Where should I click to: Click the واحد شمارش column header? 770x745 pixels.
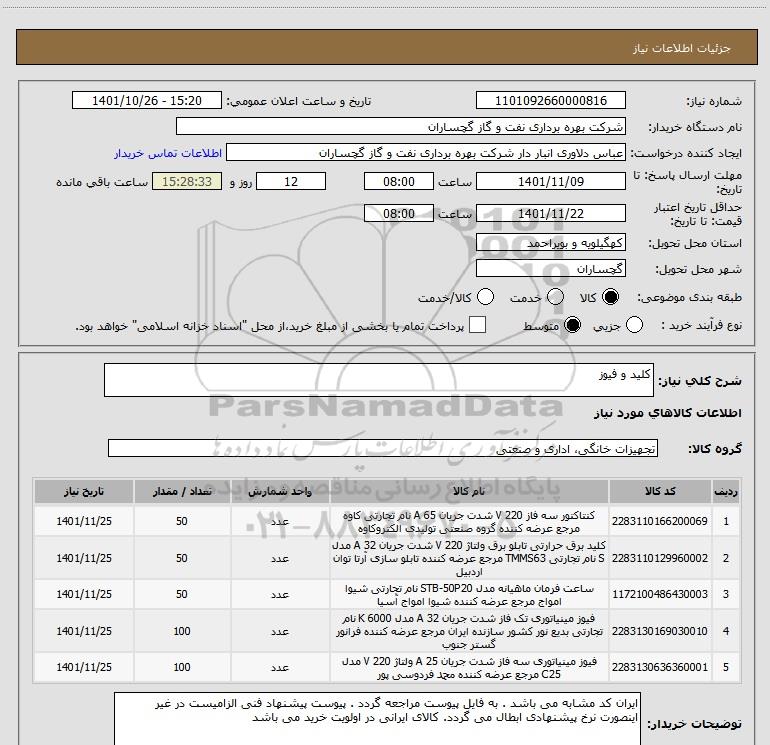point(280,491)
